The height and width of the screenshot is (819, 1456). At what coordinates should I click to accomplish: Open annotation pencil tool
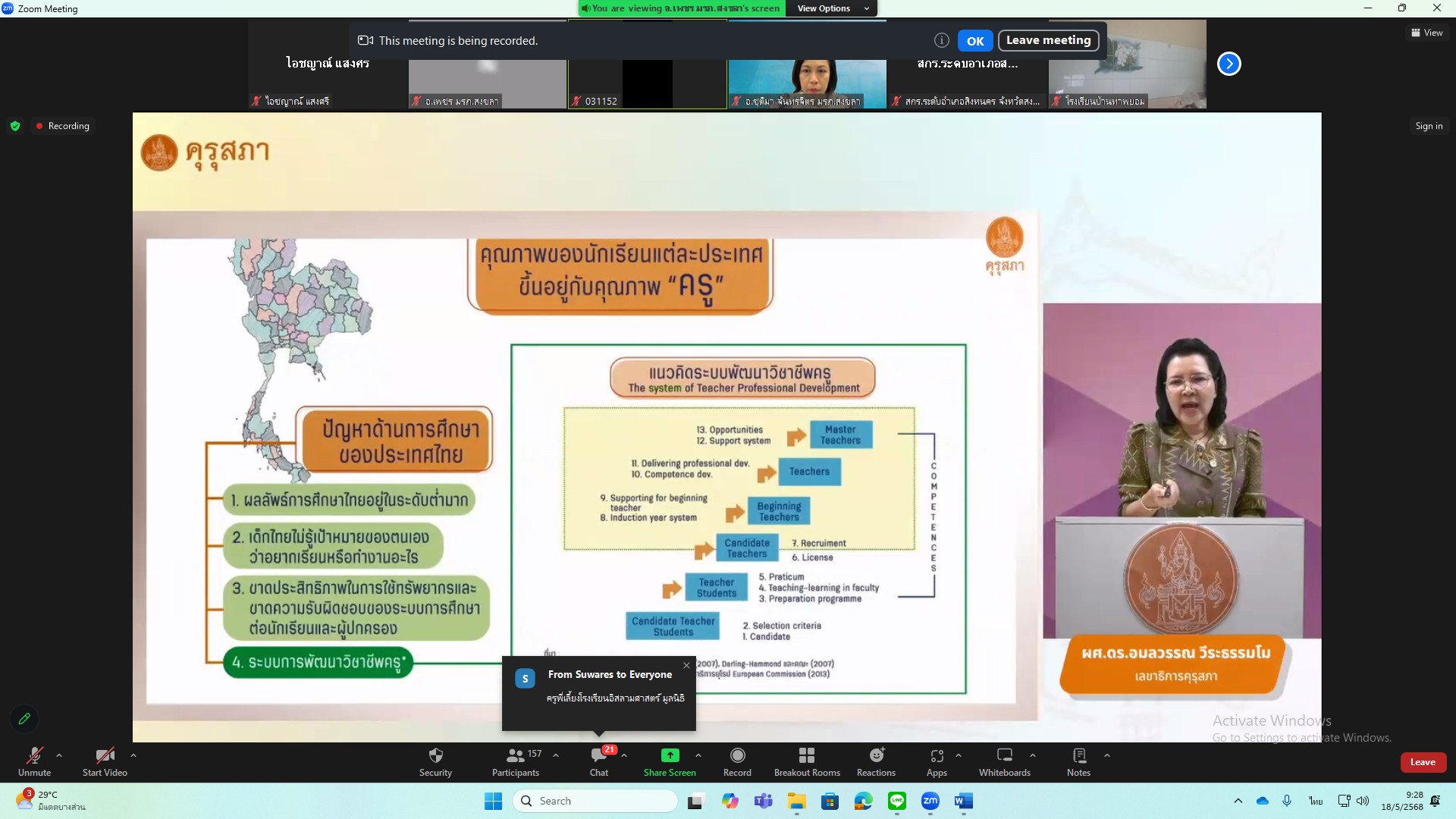pyautogui.click(x=24, y=718)
